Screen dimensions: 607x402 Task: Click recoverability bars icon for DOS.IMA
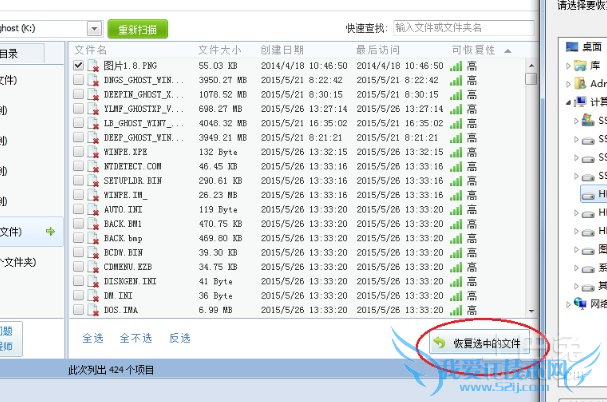point(456,310)
